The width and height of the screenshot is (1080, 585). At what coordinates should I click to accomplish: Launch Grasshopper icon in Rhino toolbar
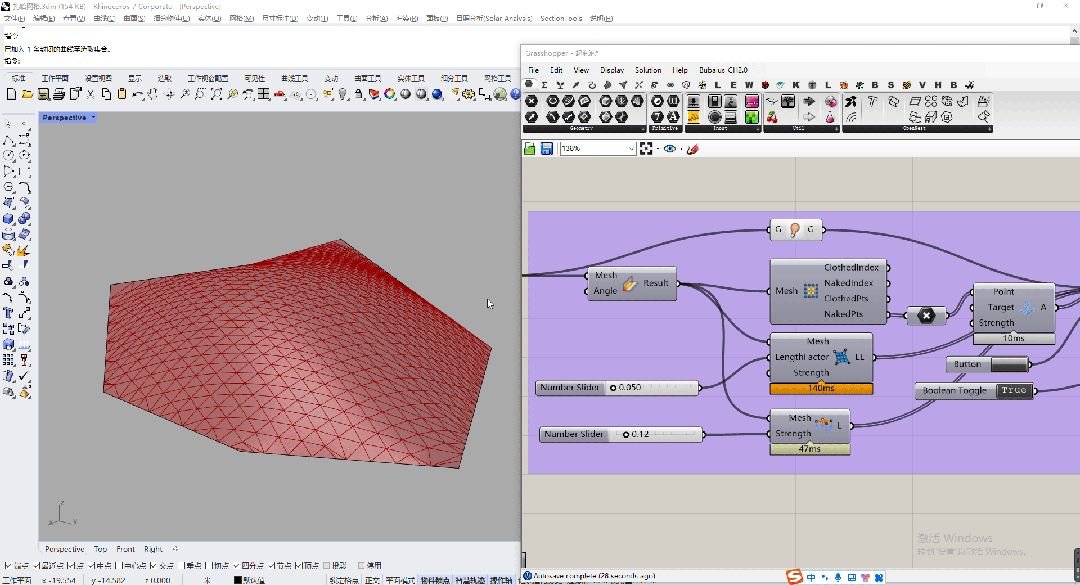(x=500, y=94)
